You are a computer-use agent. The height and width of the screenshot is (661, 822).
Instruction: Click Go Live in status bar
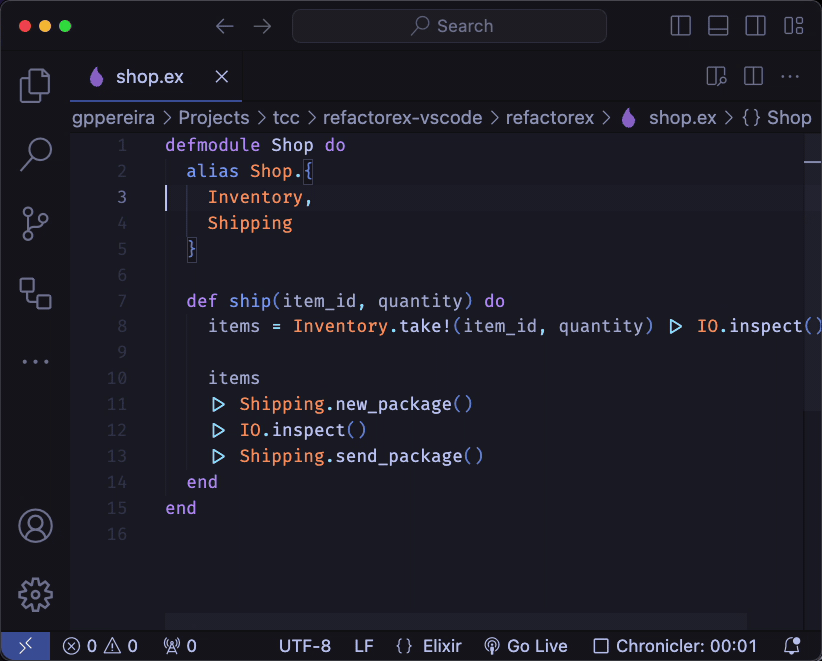[x=526, y=646]
